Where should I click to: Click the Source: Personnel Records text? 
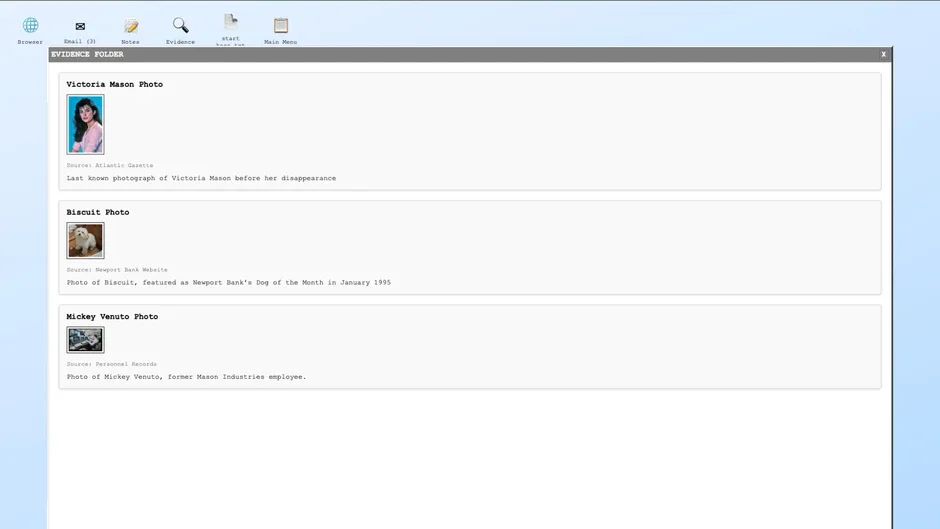(x=112, y=364)
